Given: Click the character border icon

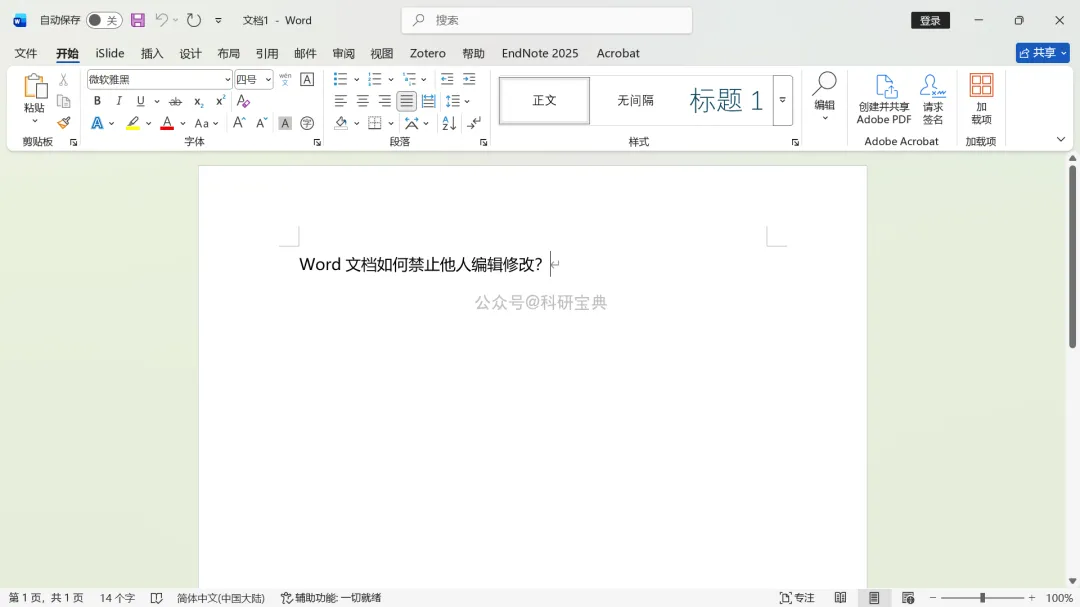Looking at the screenshot, I should 307,79.
